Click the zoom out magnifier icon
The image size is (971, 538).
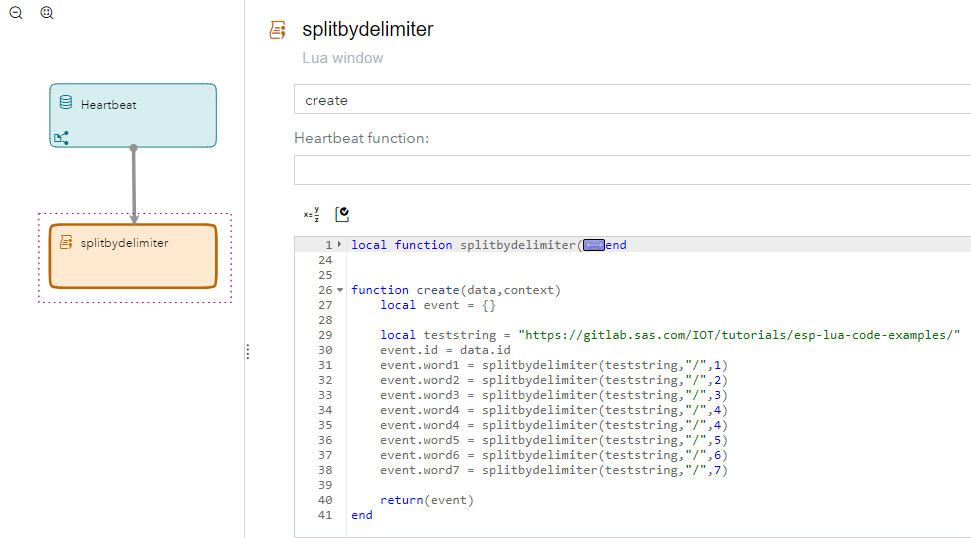coord(16,13)
